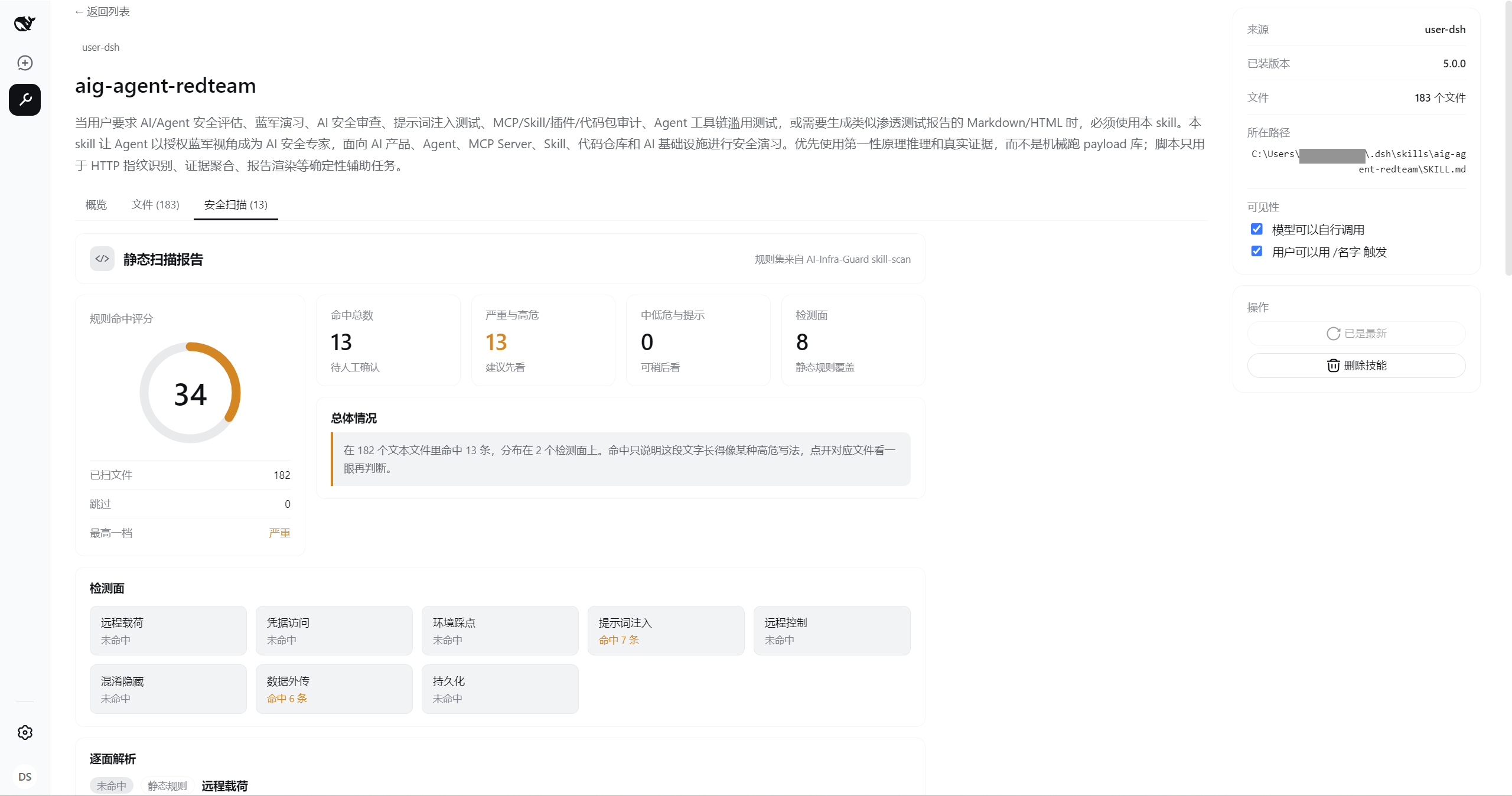This screenshot has width=1512, height=796.
Task: Open the 持久化 detection card
Action: [x=500, y=689]
